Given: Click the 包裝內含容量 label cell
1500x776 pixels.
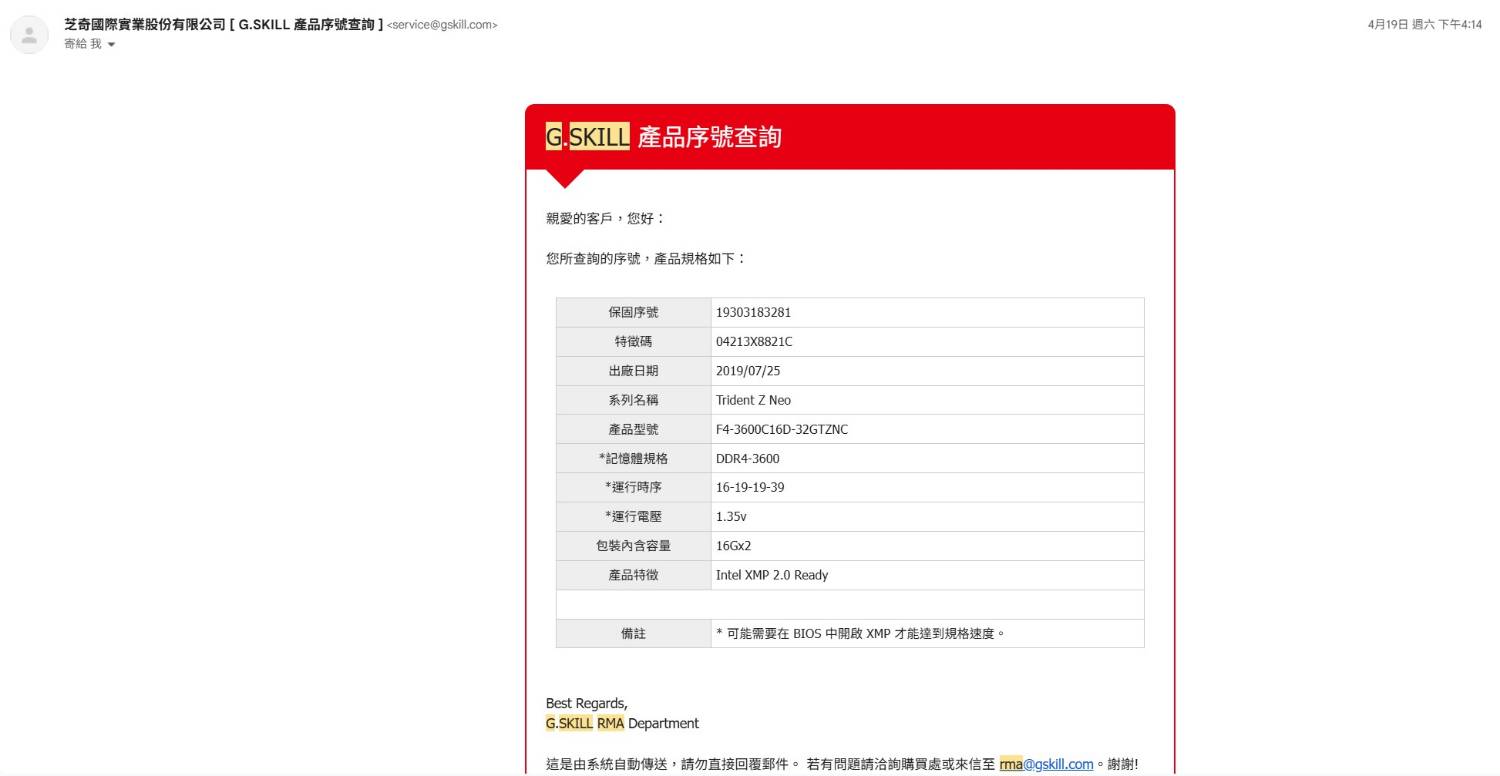Looking at the screenshot, I should pos(634,546).
